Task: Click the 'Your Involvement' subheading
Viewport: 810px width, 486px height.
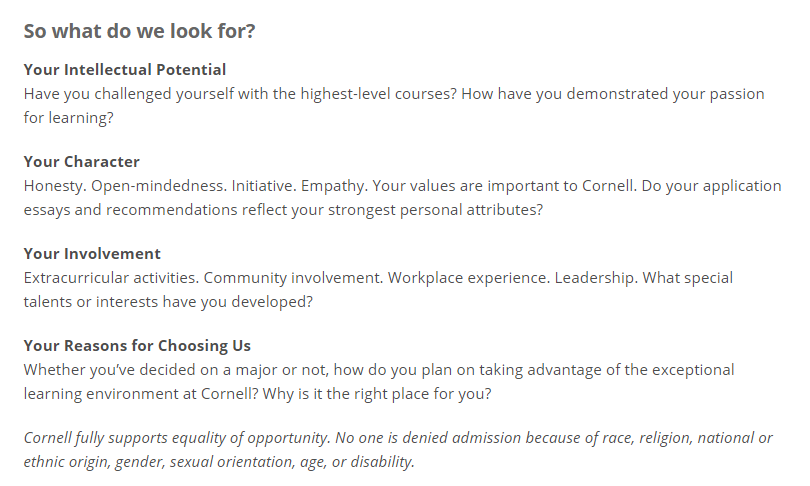Action: [x=92, y=254]
